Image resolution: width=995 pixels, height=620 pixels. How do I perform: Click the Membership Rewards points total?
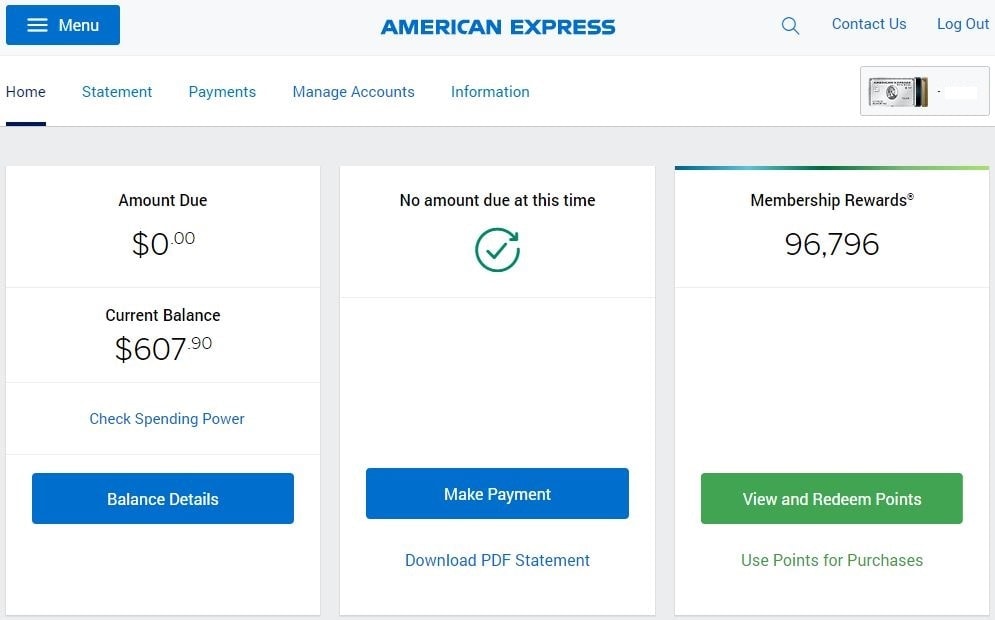(831, 245)
